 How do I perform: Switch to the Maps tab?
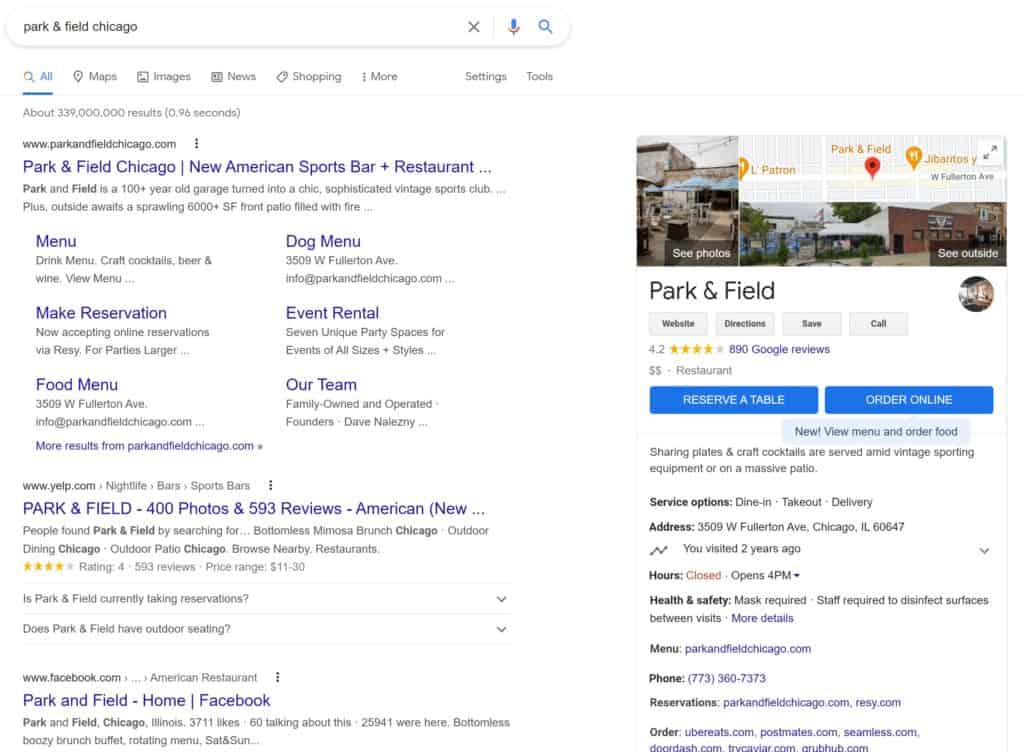95,76
